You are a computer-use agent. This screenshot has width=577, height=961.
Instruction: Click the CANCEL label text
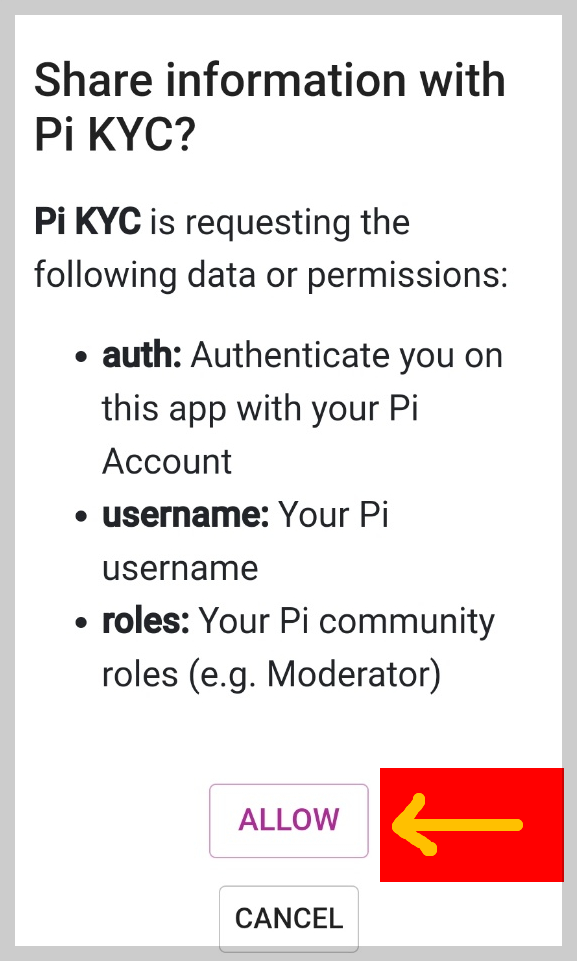[288, 918]
